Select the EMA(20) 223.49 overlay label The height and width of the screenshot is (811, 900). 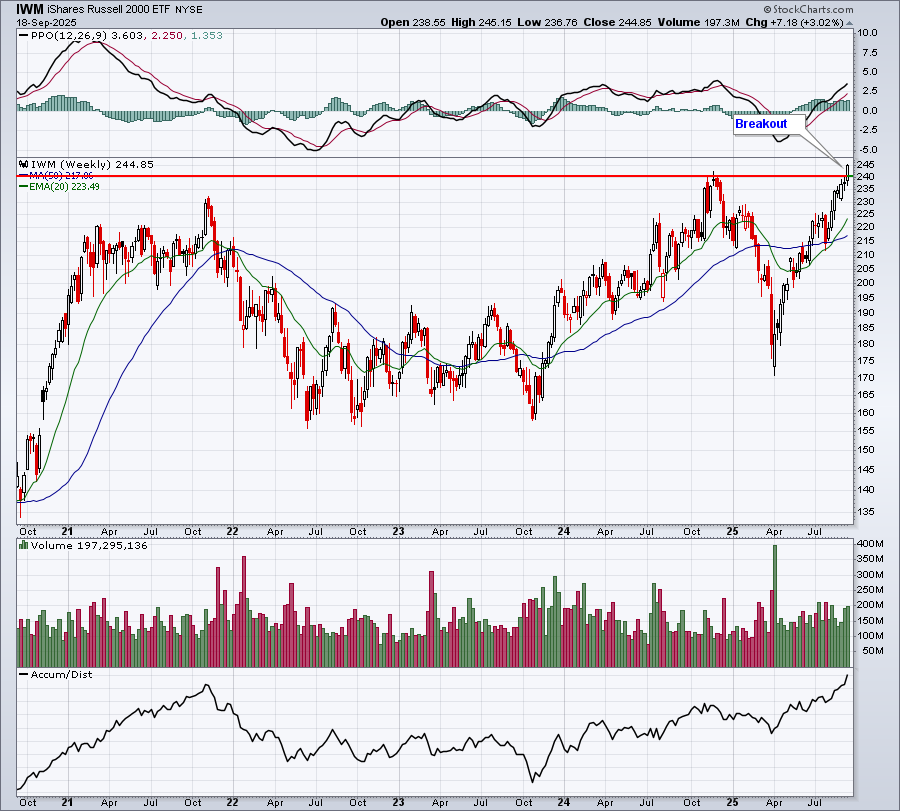[64, 187]
